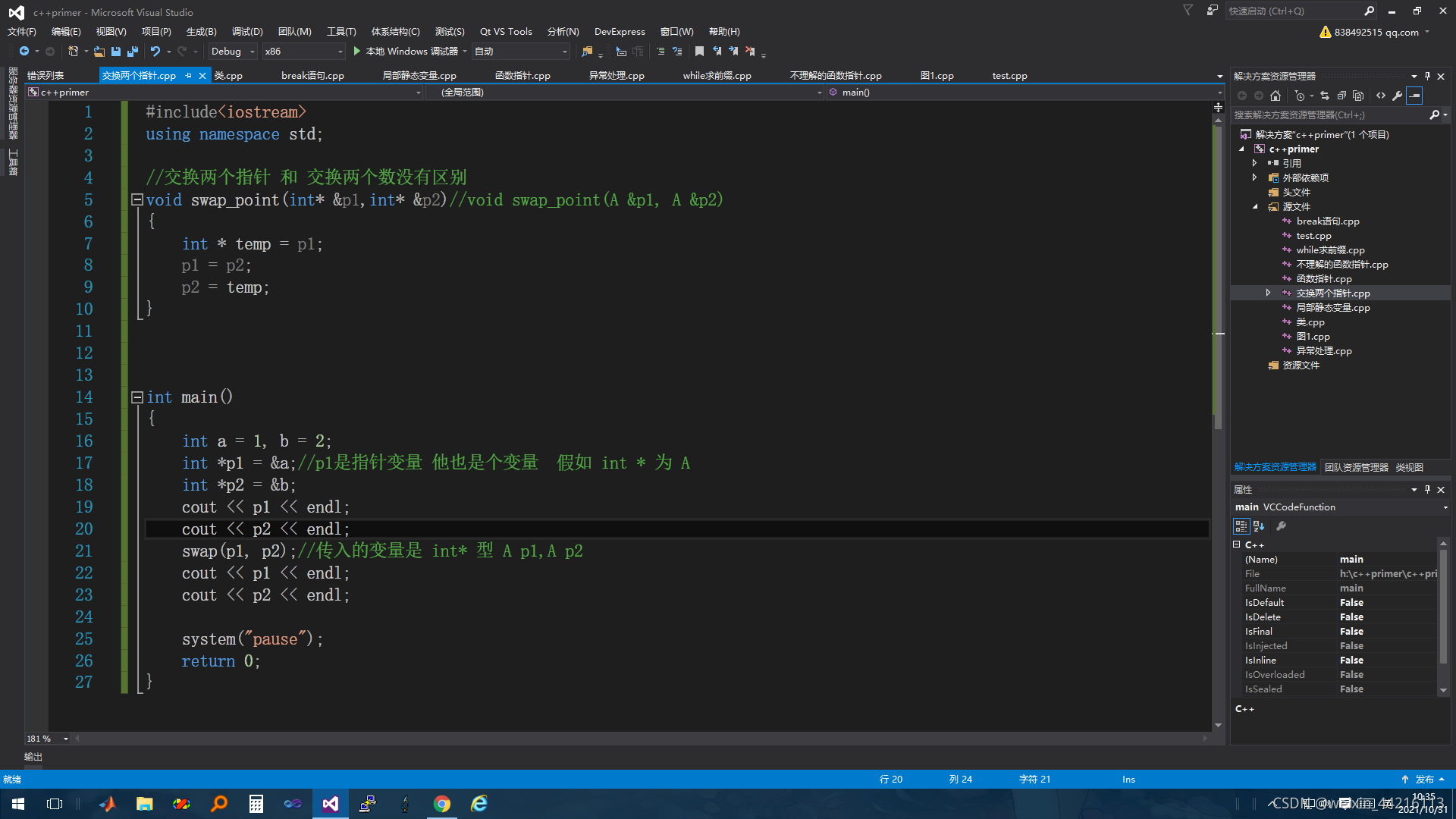Collapse all nodes in Solution Explorer
Screen dimensions: 1456x819
[1341, 96]
